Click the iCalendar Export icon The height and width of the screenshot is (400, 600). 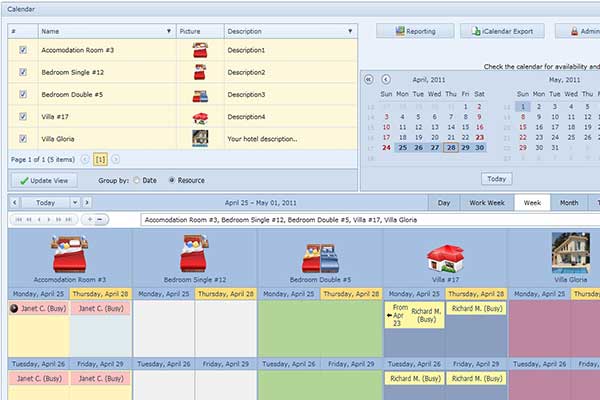pyautogui.click(x=476, y=31)
